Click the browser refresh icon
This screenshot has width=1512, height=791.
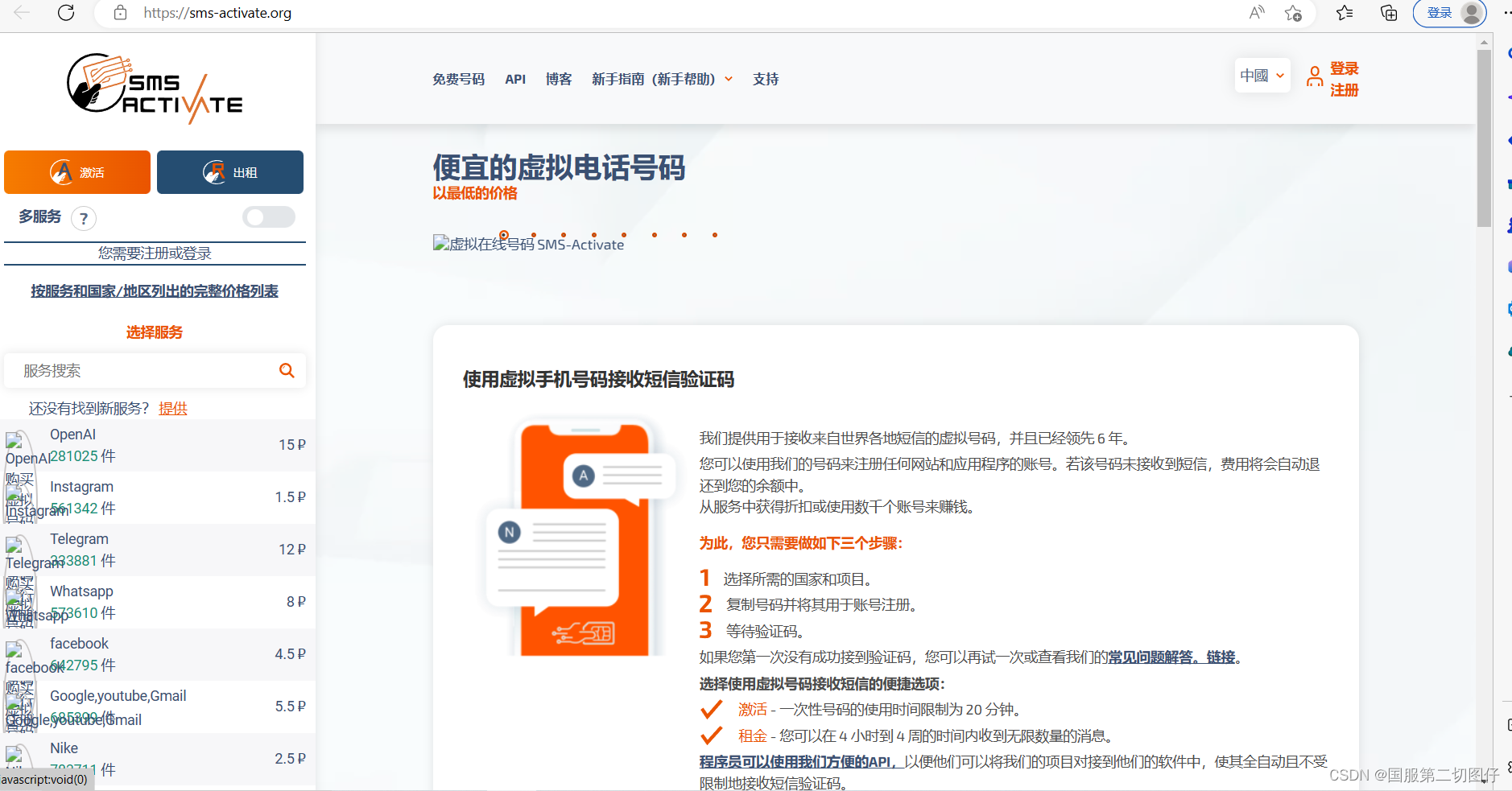67,12
